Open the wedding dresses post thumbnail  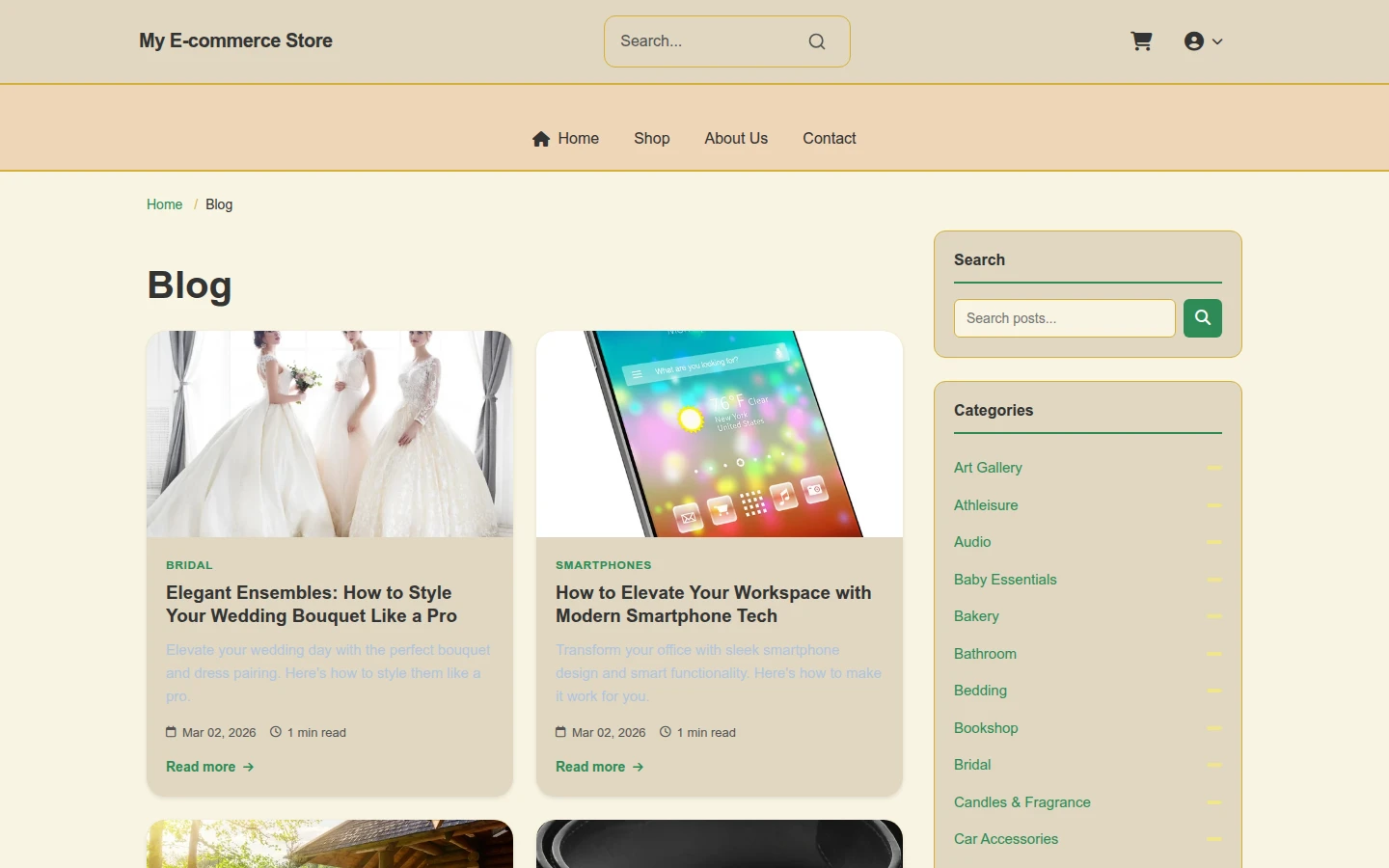[330, 434]
